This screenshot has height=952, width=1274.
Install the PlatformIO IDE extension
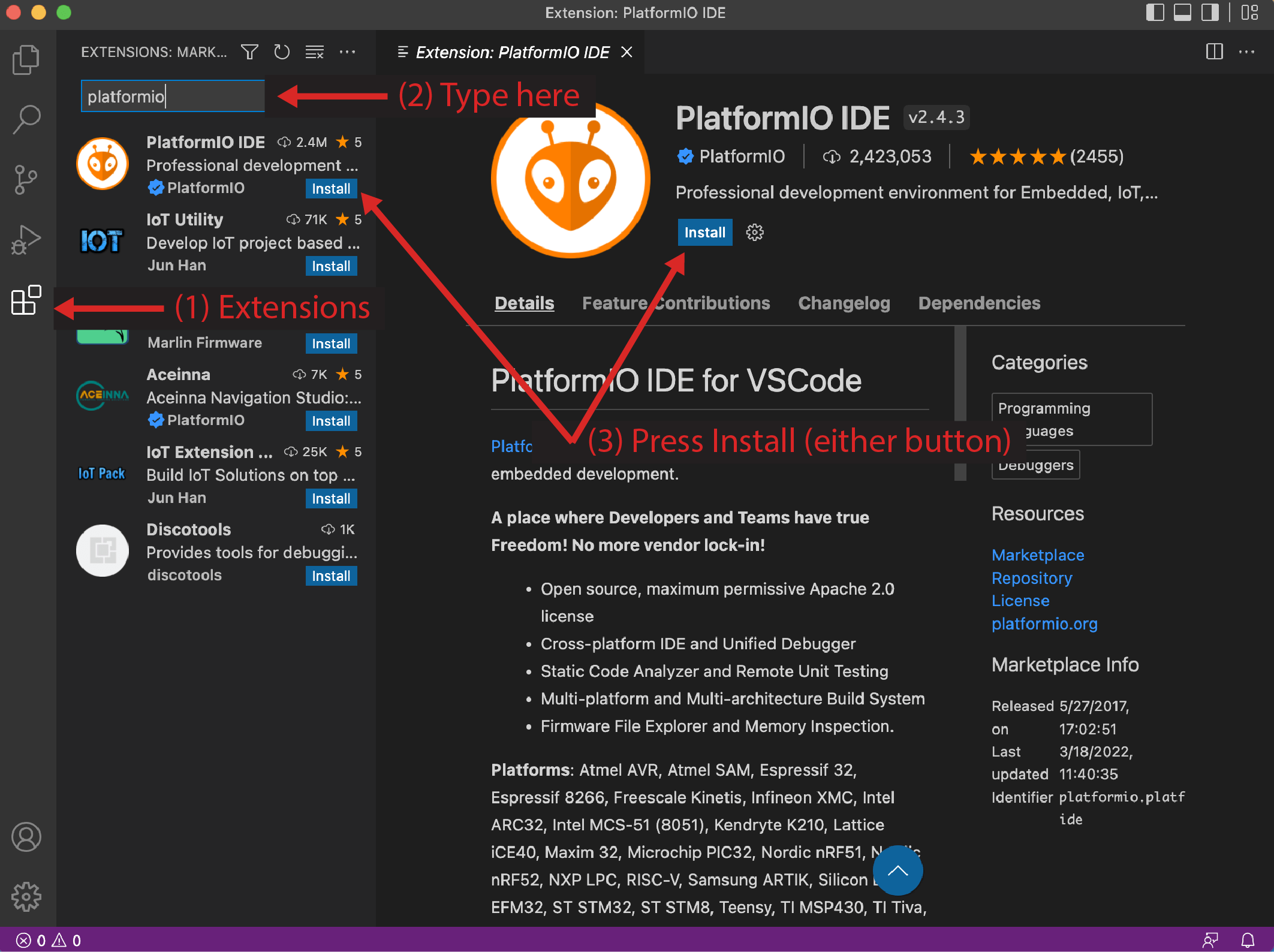(704, 232)
